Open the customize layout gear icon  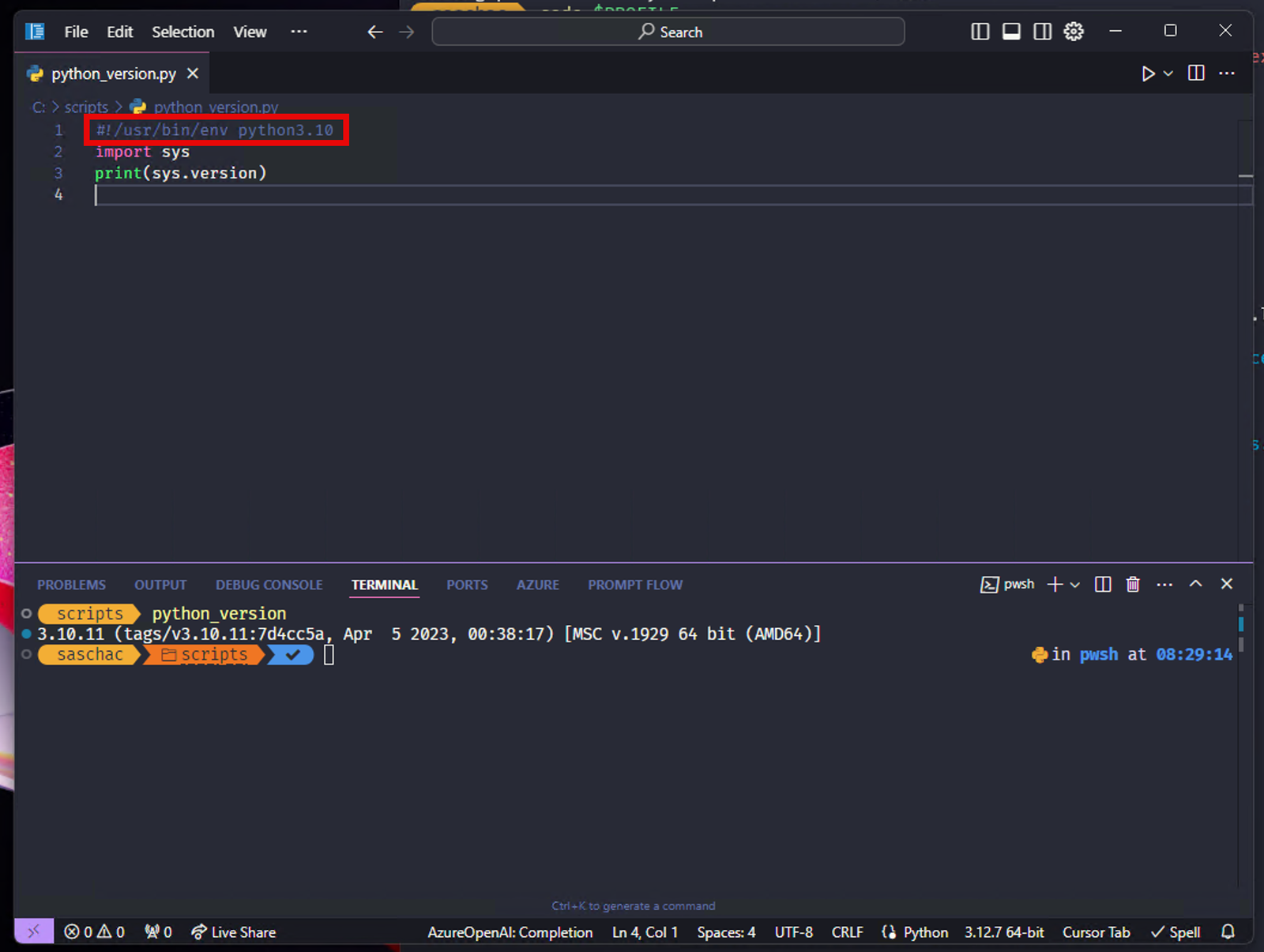1074,32
